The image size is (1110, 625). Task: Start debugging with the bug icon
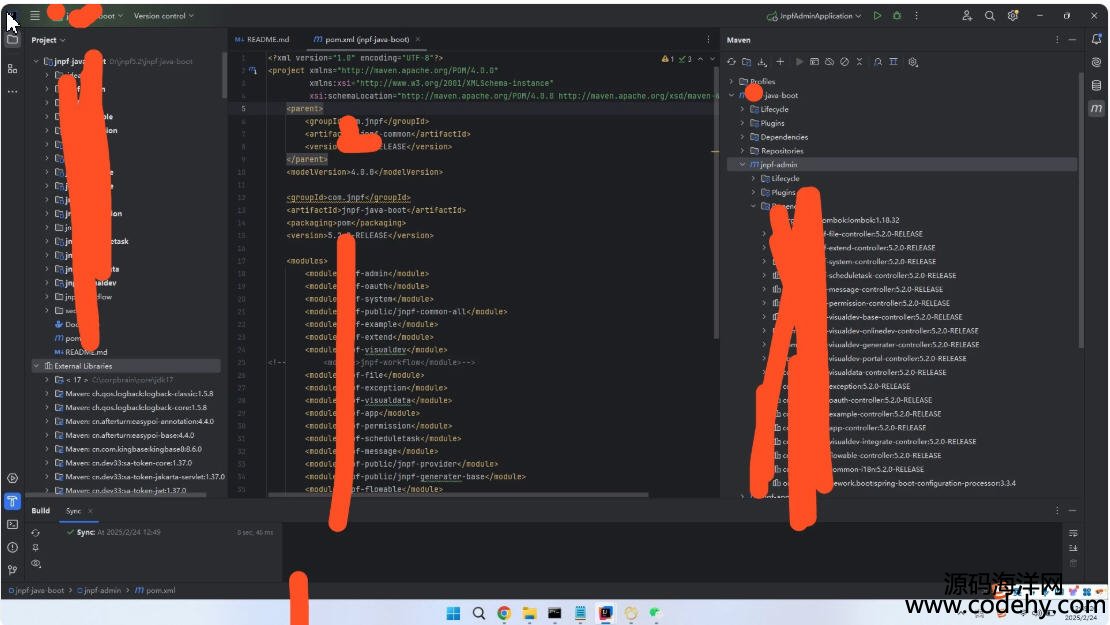897,16
